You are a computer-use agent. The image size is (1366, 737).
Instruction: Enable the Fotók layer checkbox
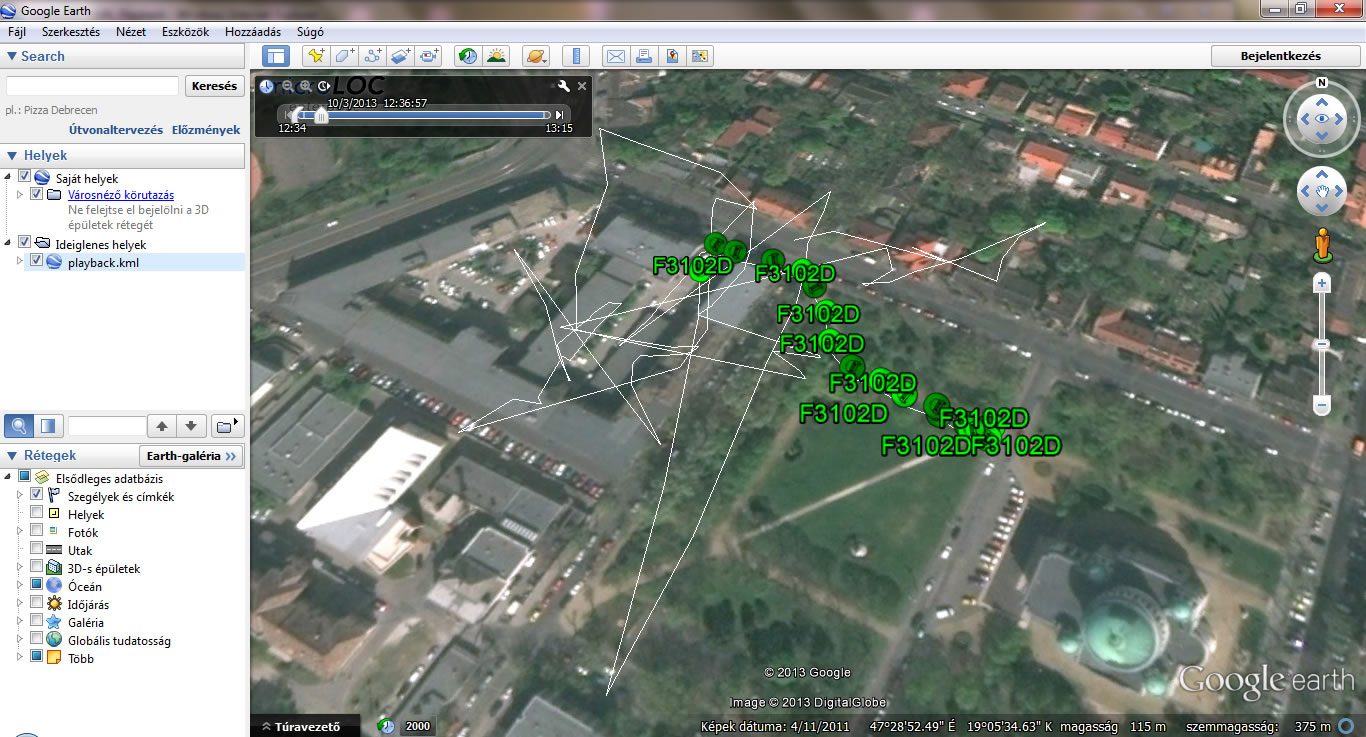pyautogui.click(x=37, y=531)
